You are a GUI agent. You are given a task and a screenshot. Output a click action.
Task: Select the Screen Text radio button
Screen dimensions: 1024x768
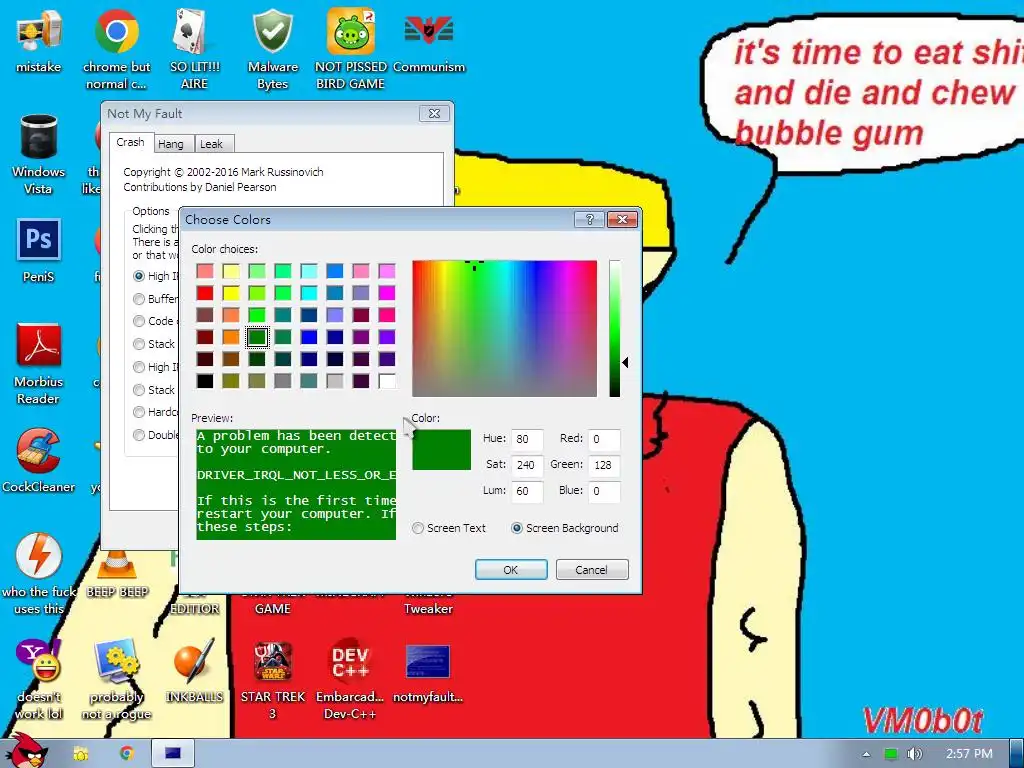[x=418, y=528]
